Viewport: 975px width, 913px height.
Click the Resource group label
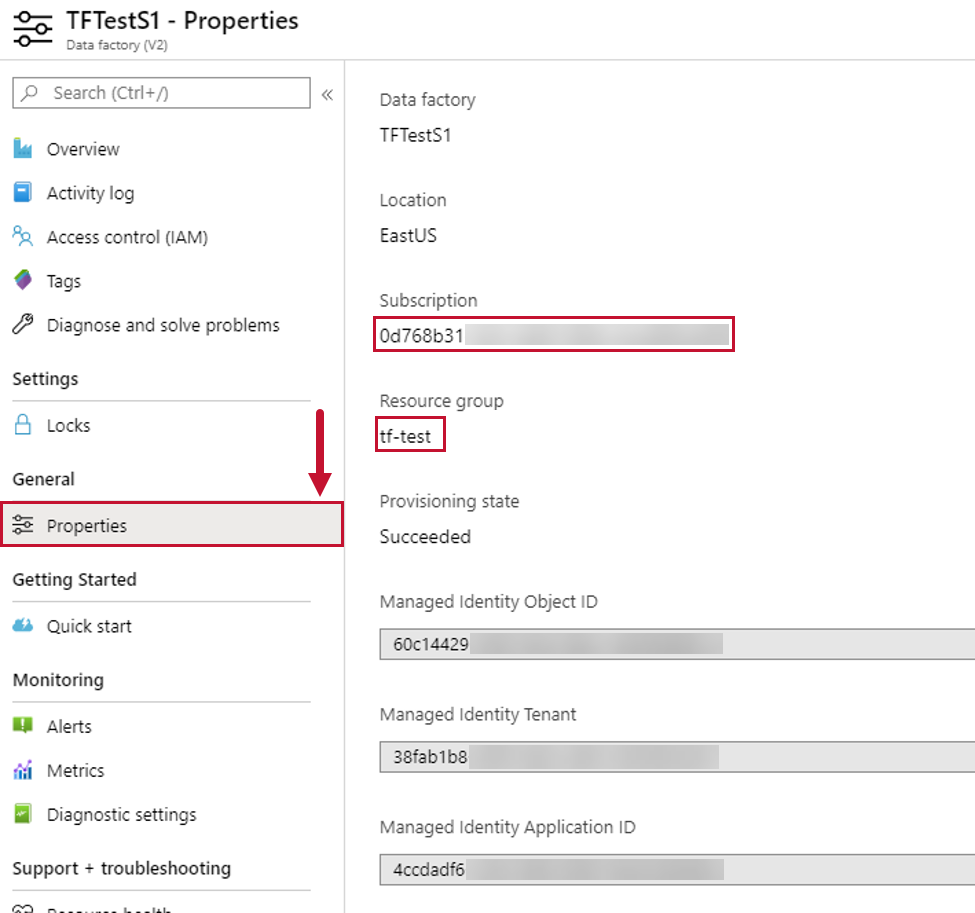click(x=441, y=401)
